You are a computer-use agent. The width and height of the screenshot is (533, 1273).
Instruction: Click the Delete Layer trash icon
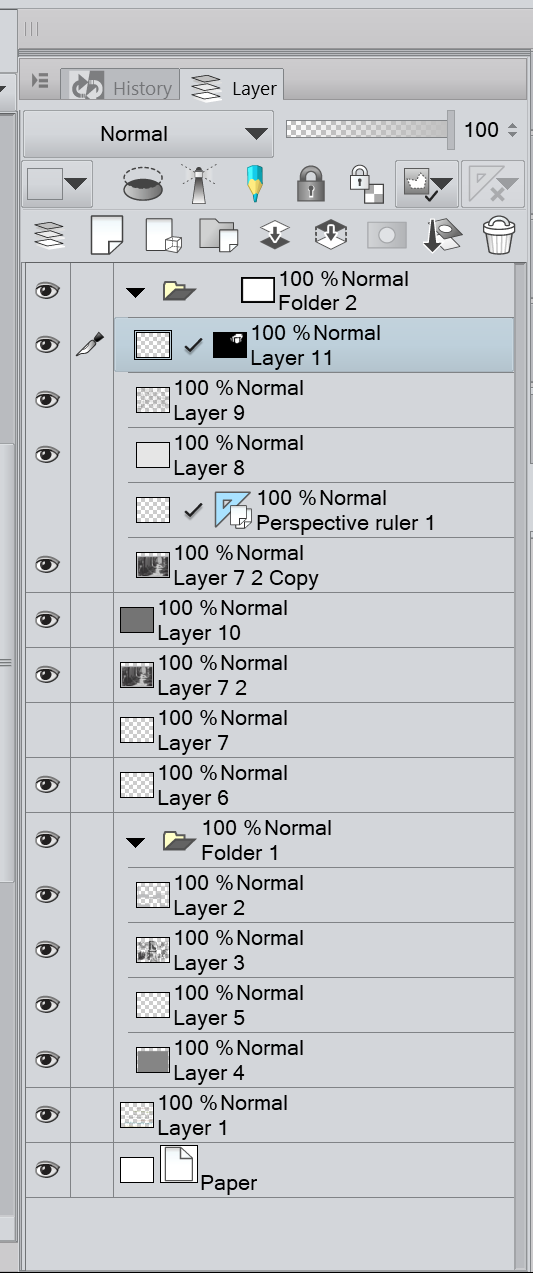point(498,234)
